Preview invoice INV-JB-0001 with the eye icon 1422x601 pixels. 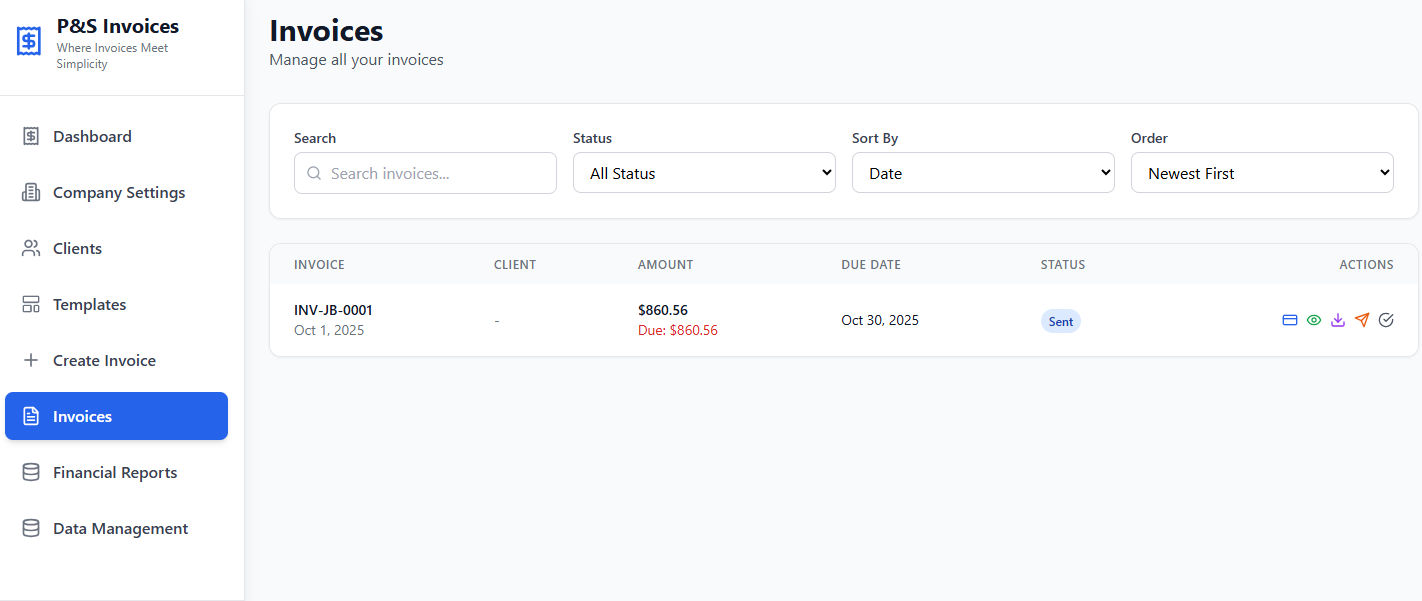(1313, 320)
